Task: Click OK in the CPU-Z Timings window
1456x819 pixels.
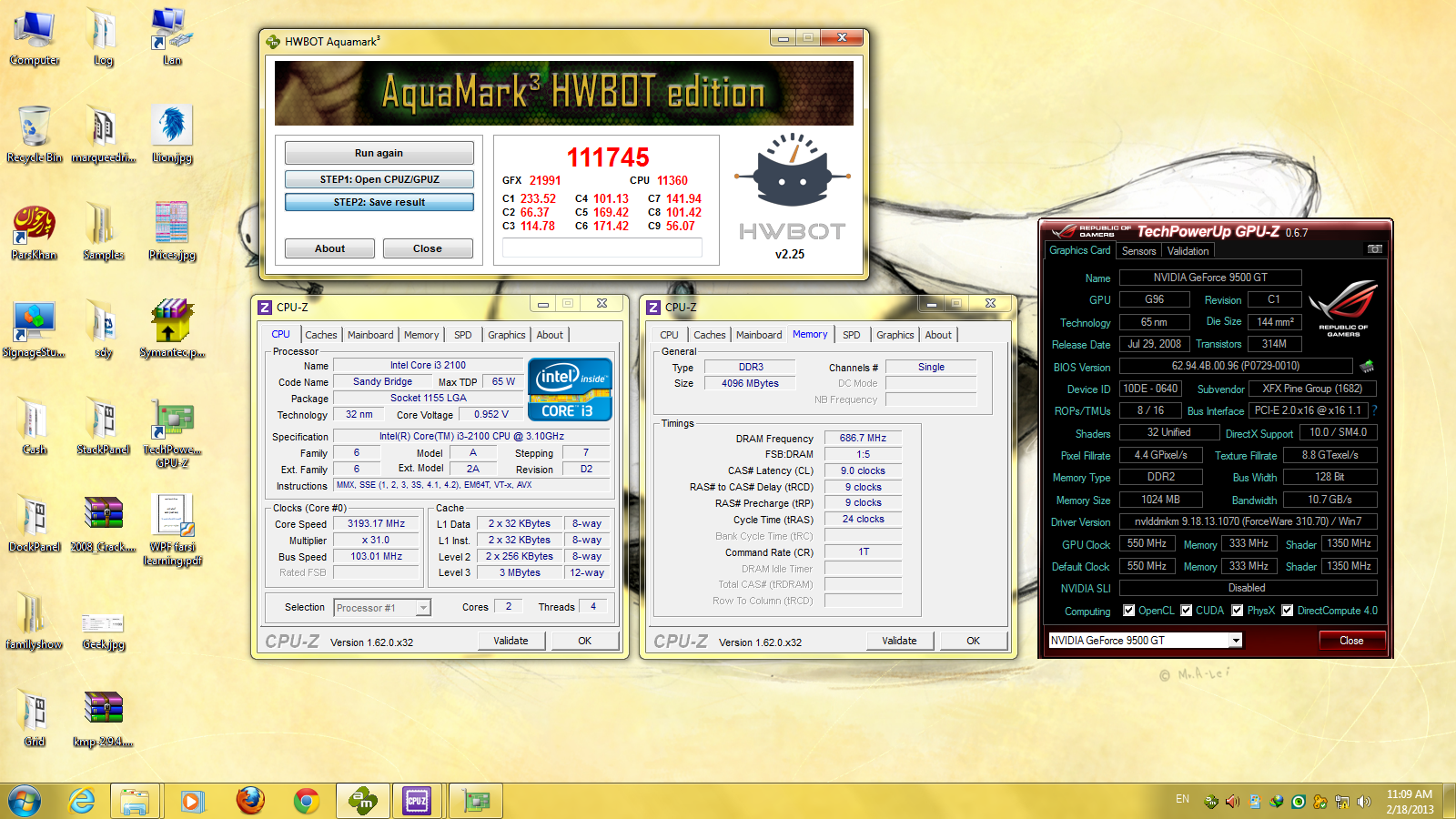Action: point(973,641)
